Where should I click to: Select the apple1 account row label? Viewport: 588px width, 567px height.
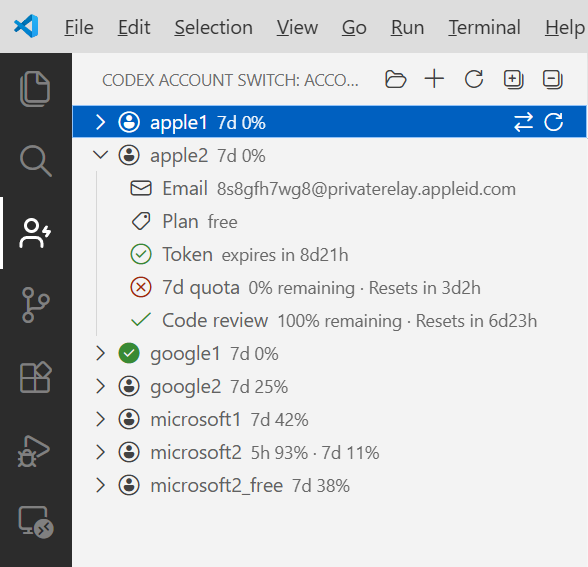click(x=178, y=123)
